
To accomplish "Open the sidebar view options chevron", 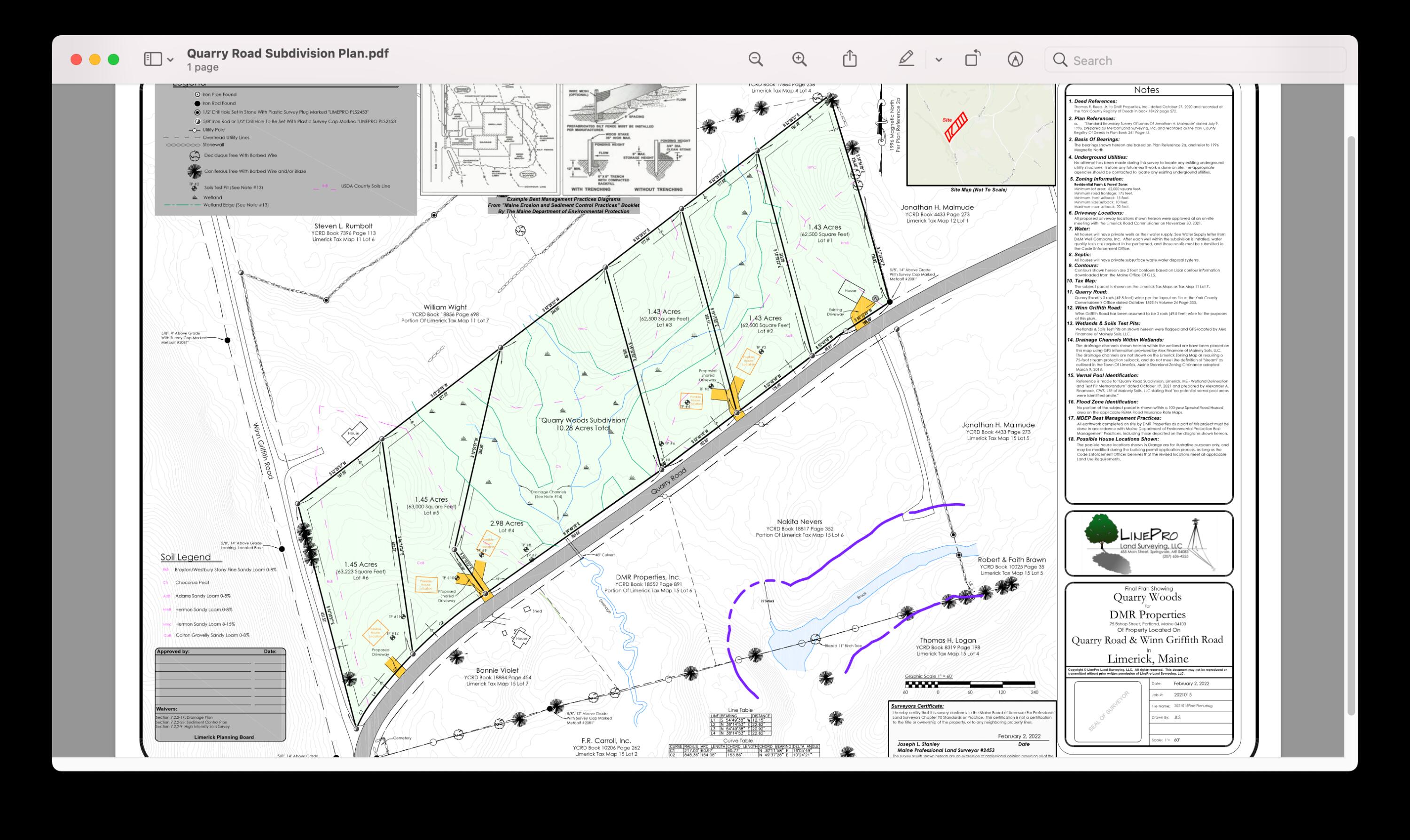I will (x=170, y=60).
